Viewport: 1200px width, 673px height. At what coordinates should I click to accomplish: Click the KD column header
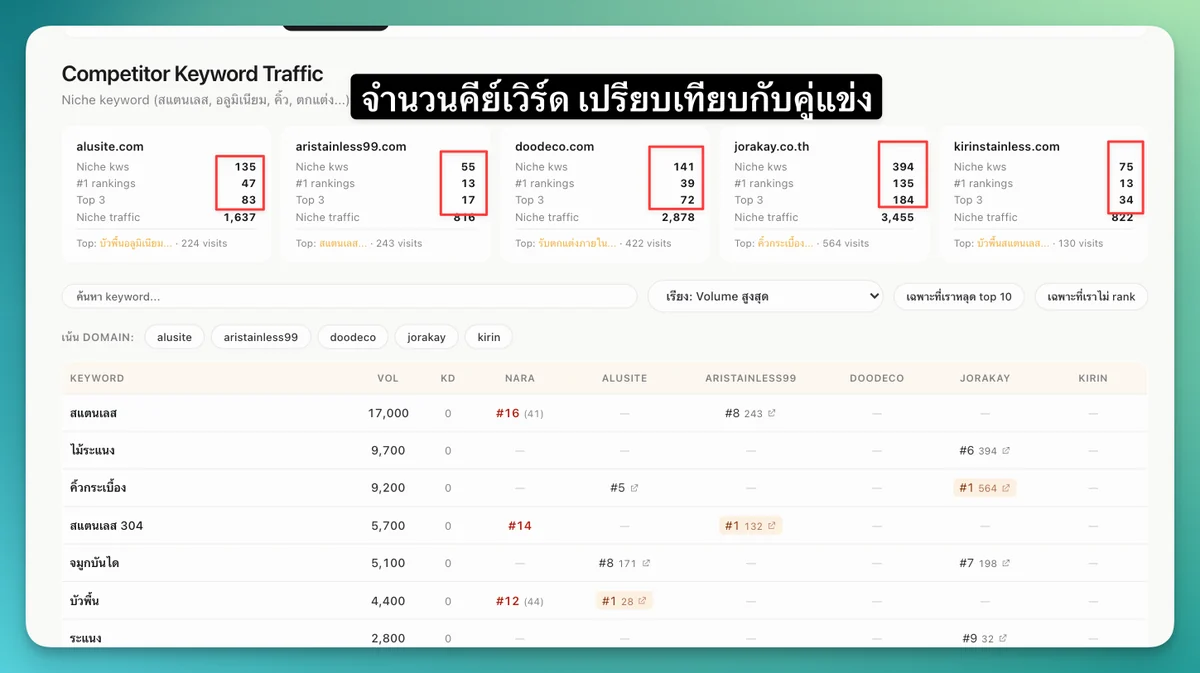(x=448, y=378)
